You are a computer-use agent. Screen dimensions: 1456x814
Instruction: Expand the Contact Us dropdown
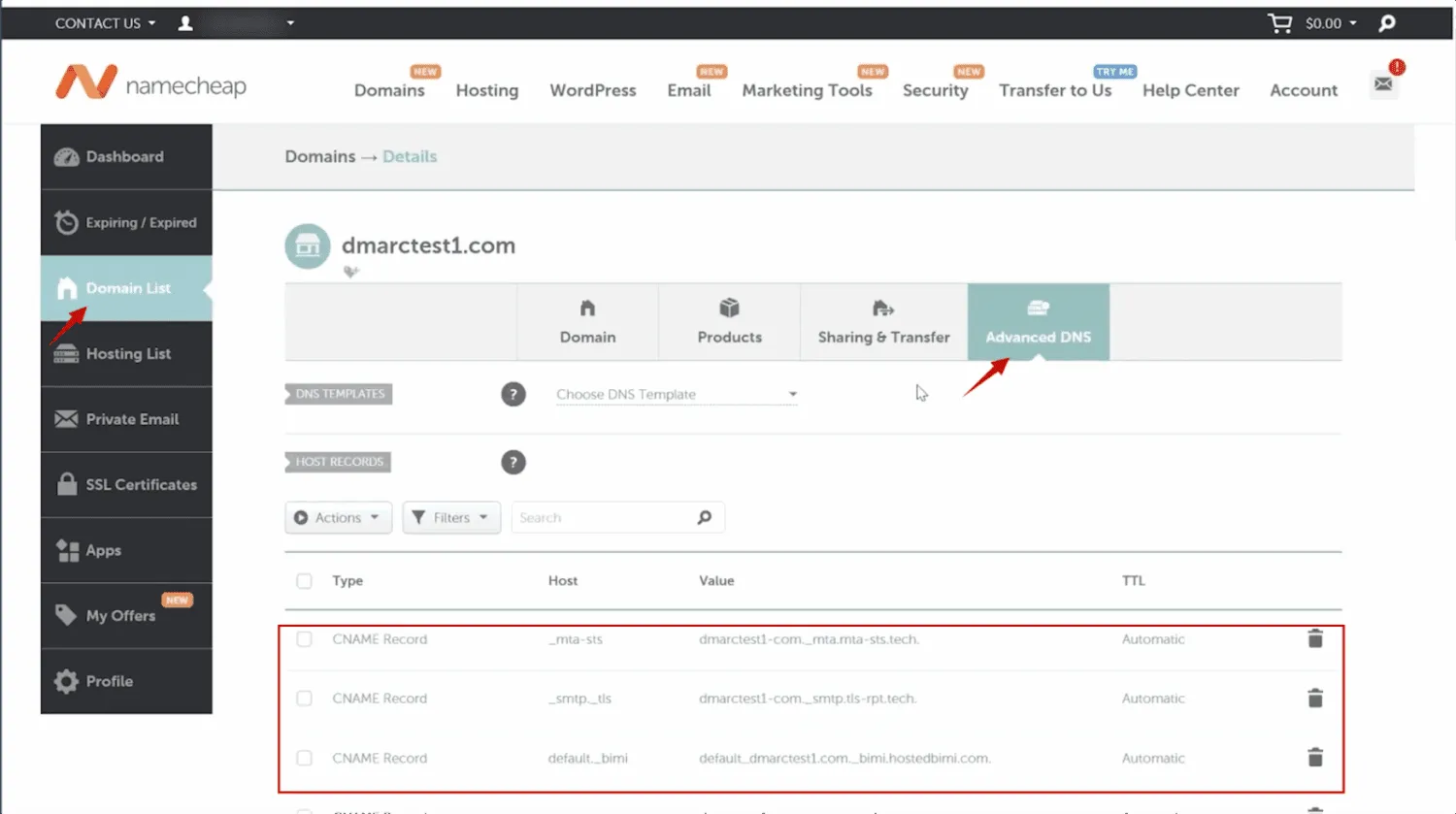click(105, 23)
